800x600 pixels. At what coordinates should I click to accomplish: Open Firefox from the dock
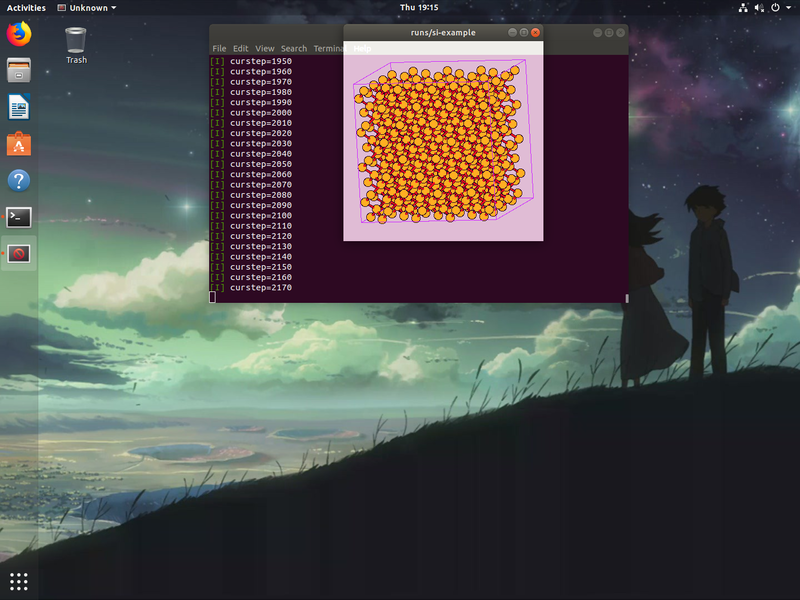point(19,34)
